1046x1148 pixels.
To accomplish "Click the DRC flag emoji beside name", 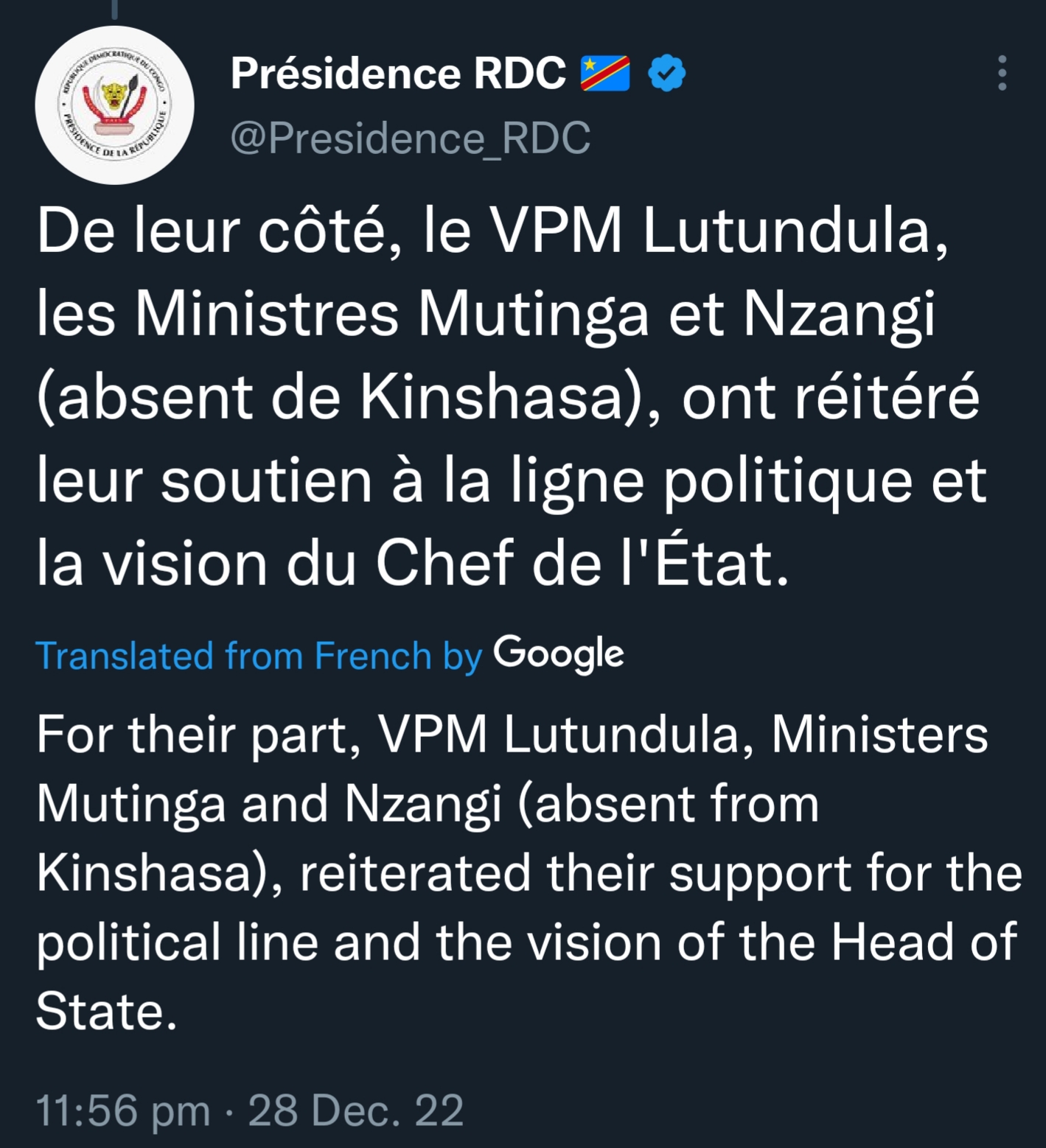I will tap(605, 73).
